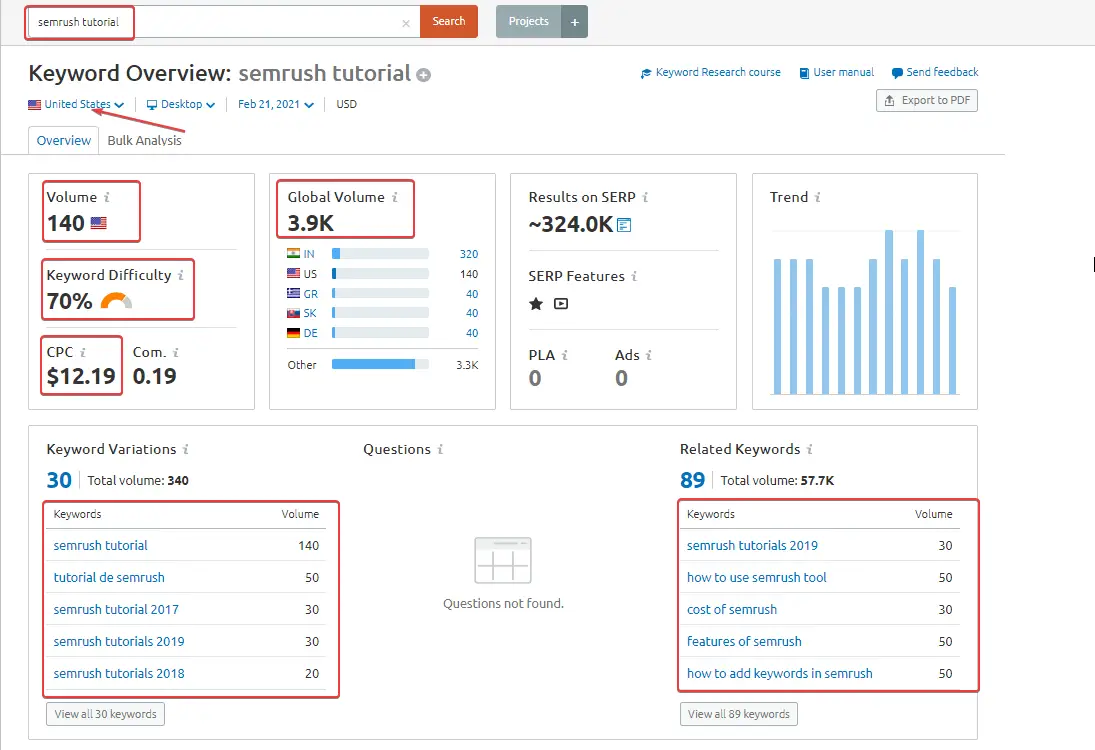
Task: Open the 'semrush tutorial 2017' keyword link
Action: point(116,610)
